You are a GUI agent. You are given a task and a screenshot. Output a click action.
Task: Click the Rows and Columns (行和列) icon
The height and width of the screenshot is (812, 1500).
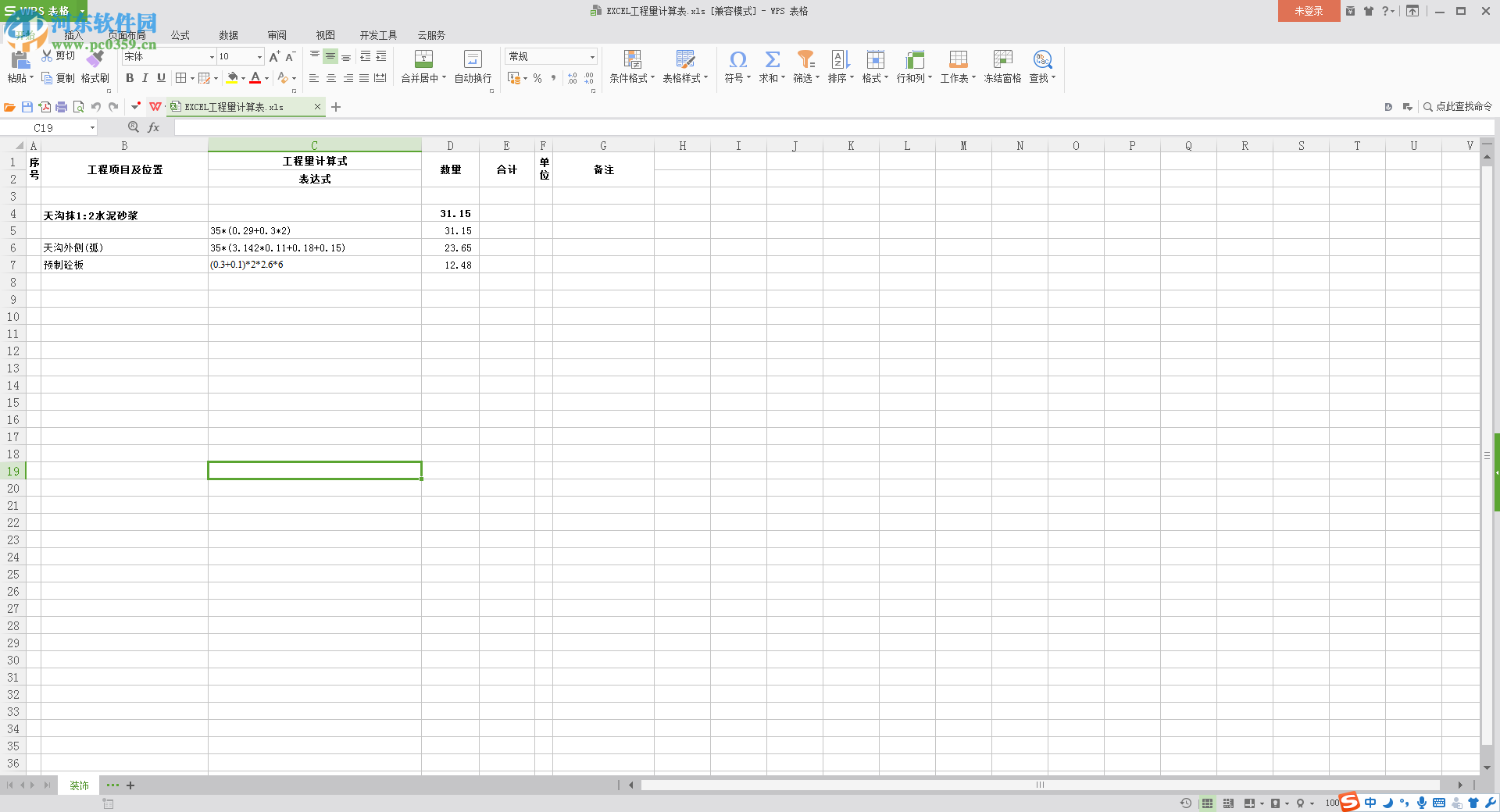(914, 59)
